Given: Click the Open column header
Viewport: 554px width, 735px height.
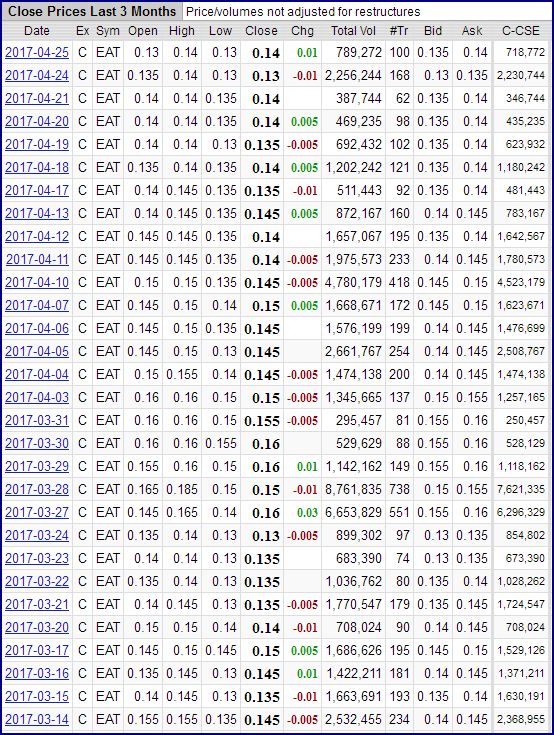Looking at the screenshot, I should (143, 30).
